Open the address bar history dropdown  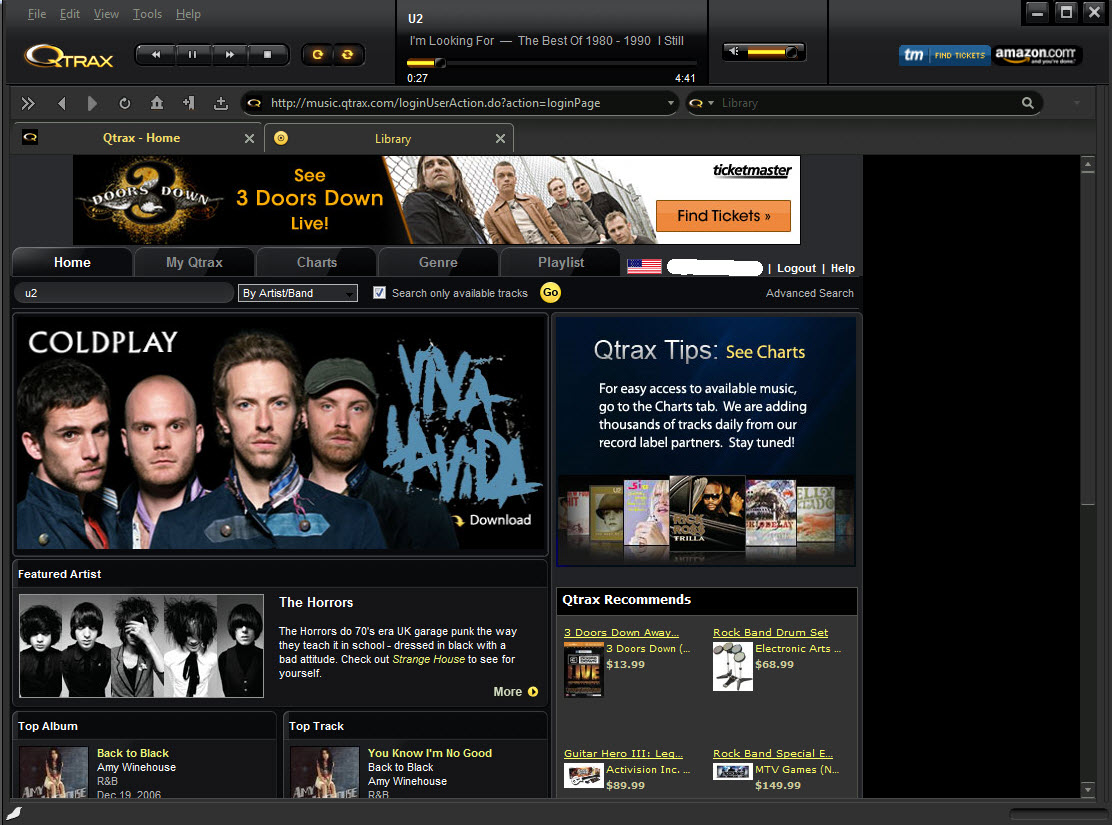pos(671,104)
